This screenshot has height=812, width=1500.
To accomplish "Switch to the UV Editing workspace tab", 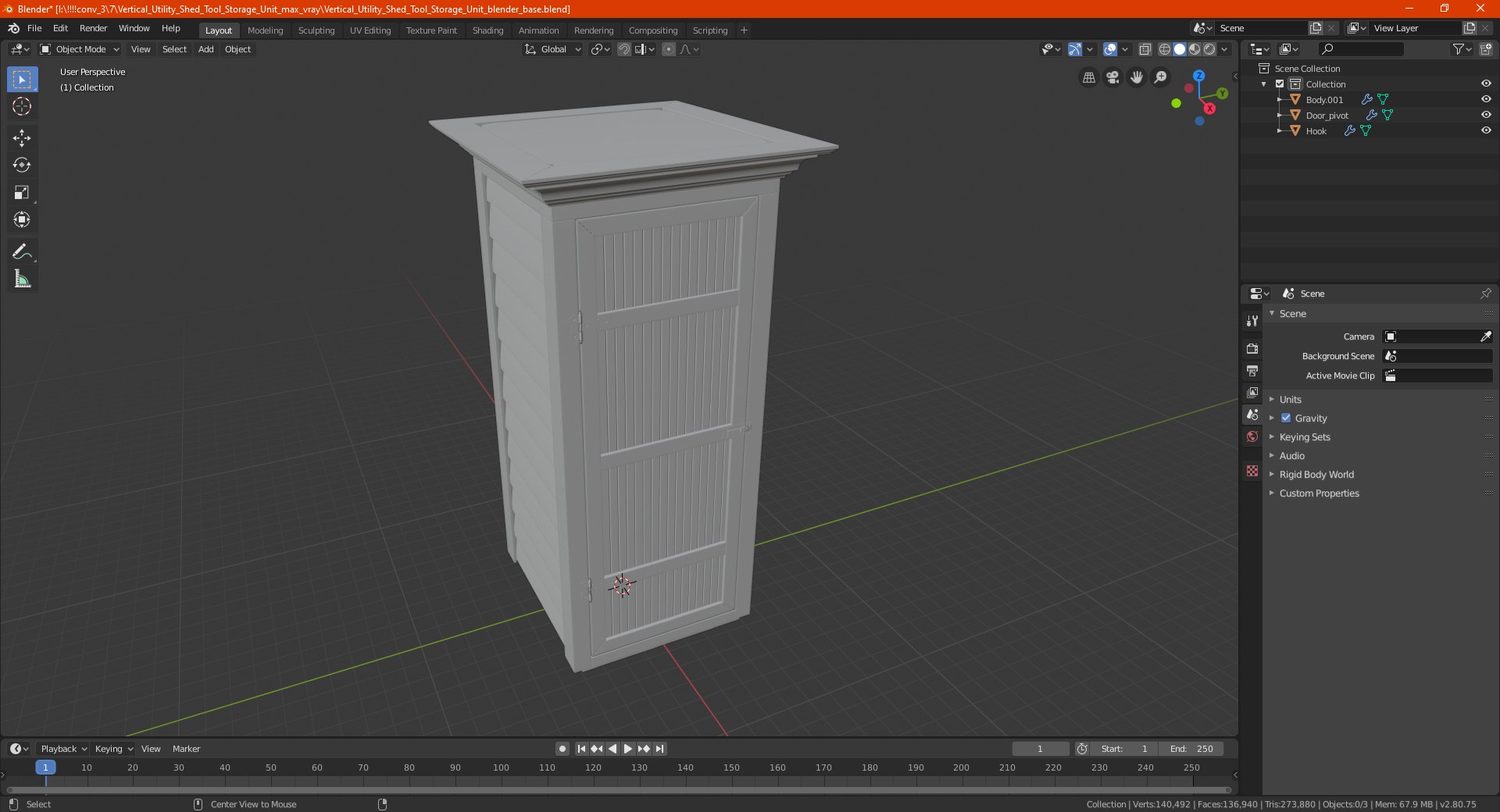I will (x=370, y=30).
